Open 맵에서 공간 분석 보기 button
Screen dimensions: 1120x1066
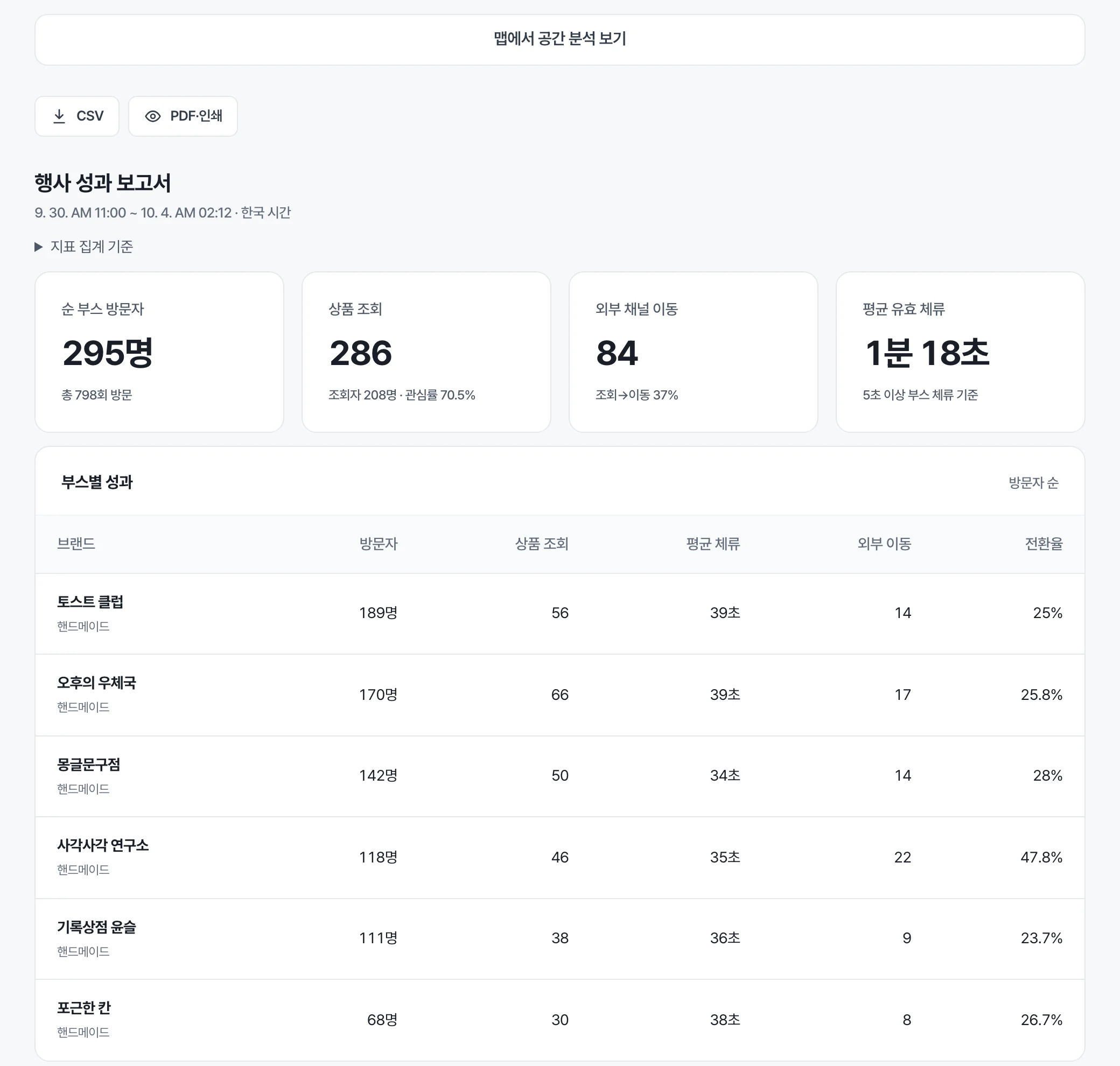(x=559, y=40)
